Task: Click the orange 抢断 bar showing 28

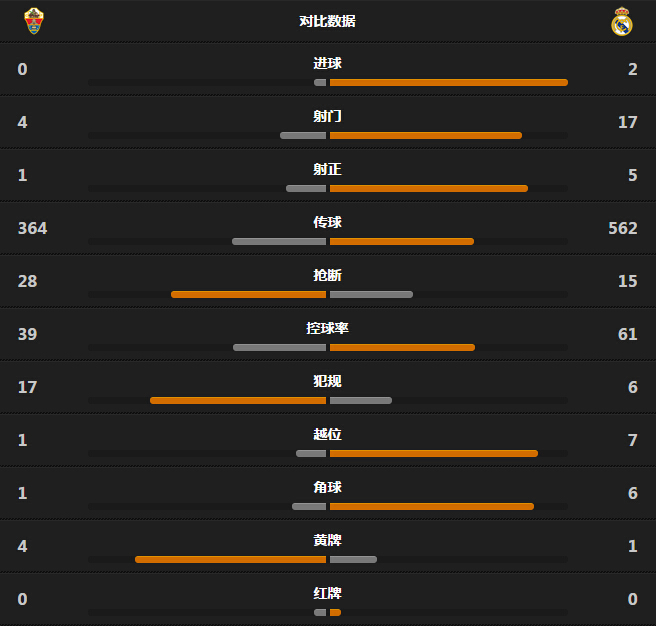Action: (x=249, y=295)
